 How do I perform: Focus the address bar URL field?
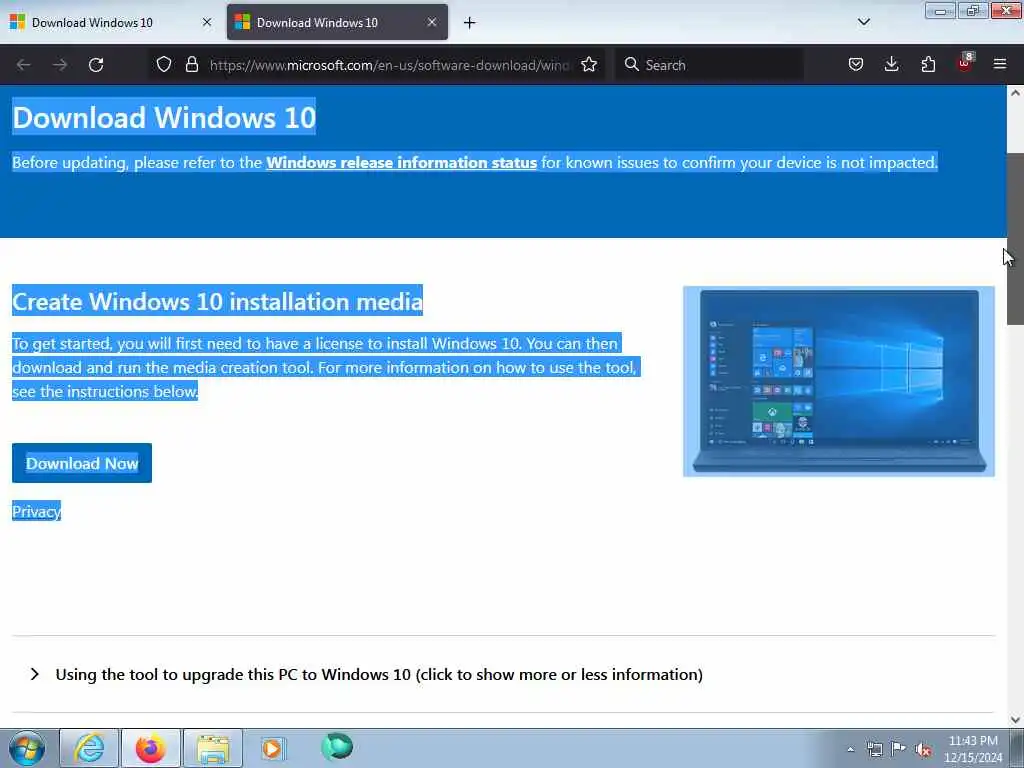389,65
